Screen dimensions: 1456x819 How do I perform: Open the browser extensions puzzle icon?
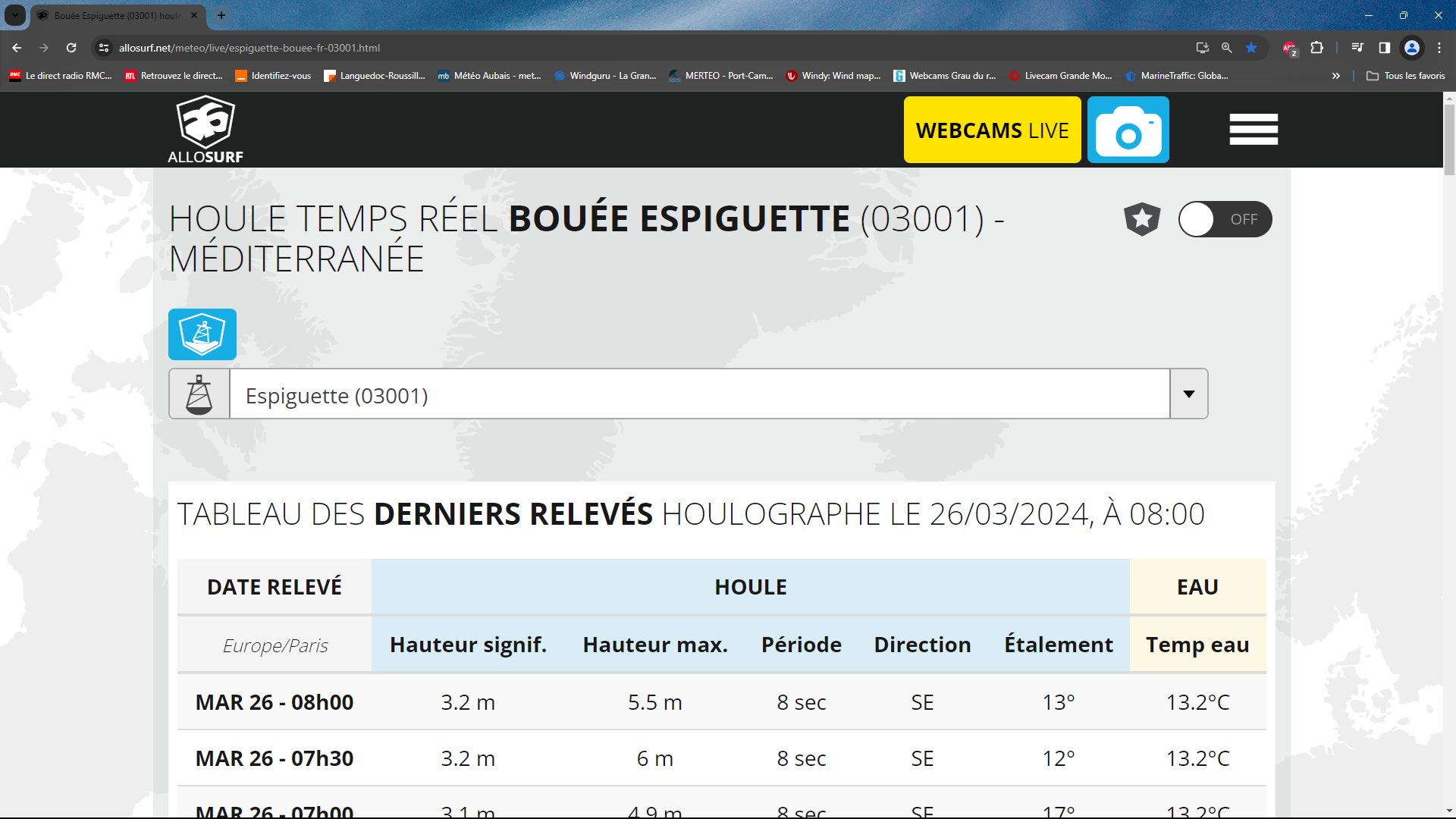[1317, 48]
